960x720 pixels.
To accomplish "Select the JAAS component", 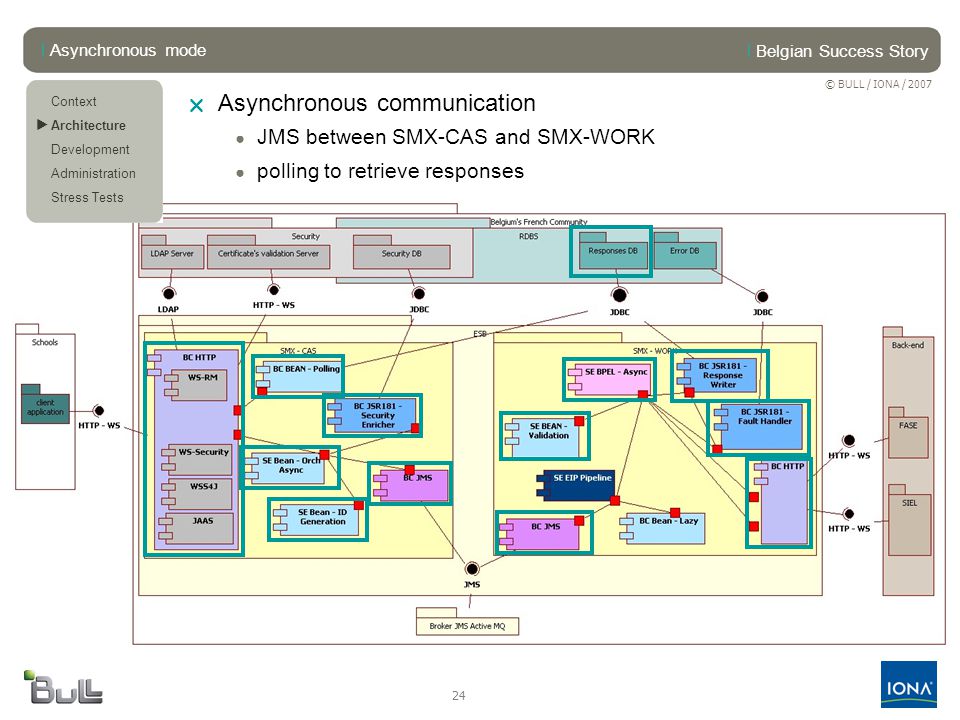I will [197, 528].
